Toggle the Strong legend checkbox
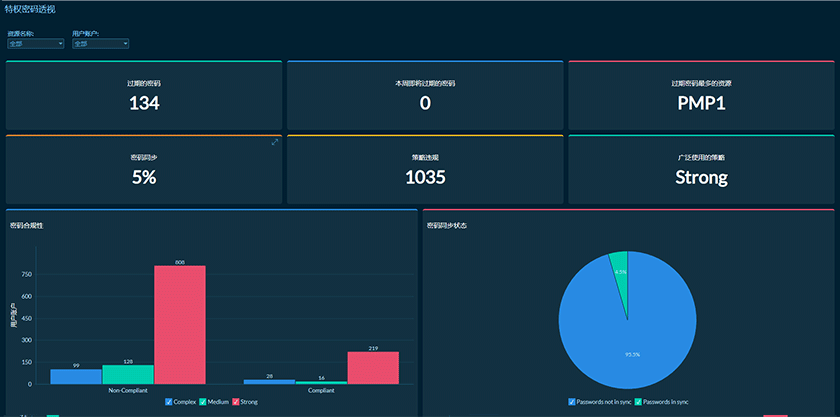 236,402
